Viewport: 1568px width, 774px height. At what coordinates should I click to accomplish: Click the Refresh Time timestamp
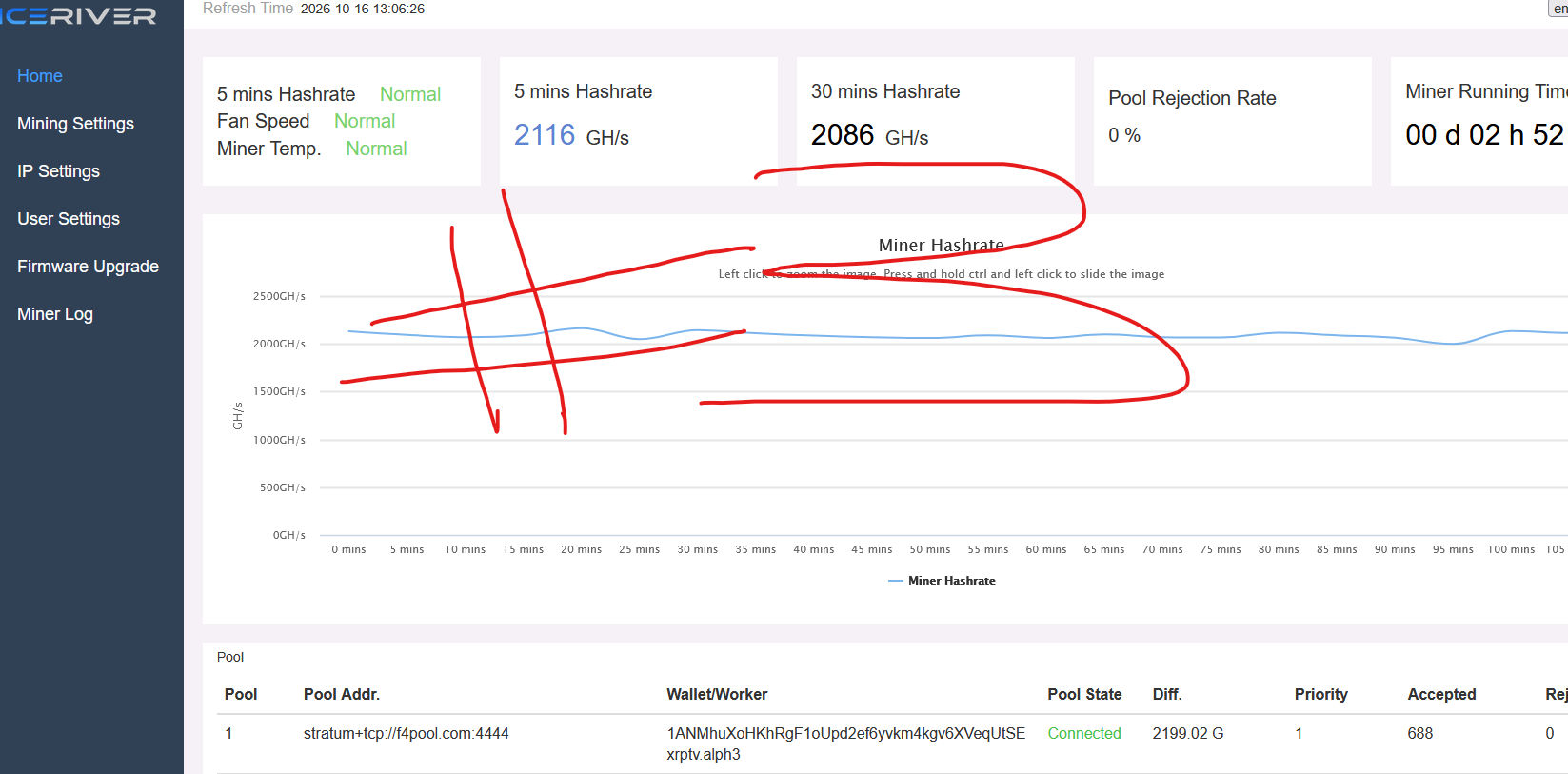click(363, 9)
